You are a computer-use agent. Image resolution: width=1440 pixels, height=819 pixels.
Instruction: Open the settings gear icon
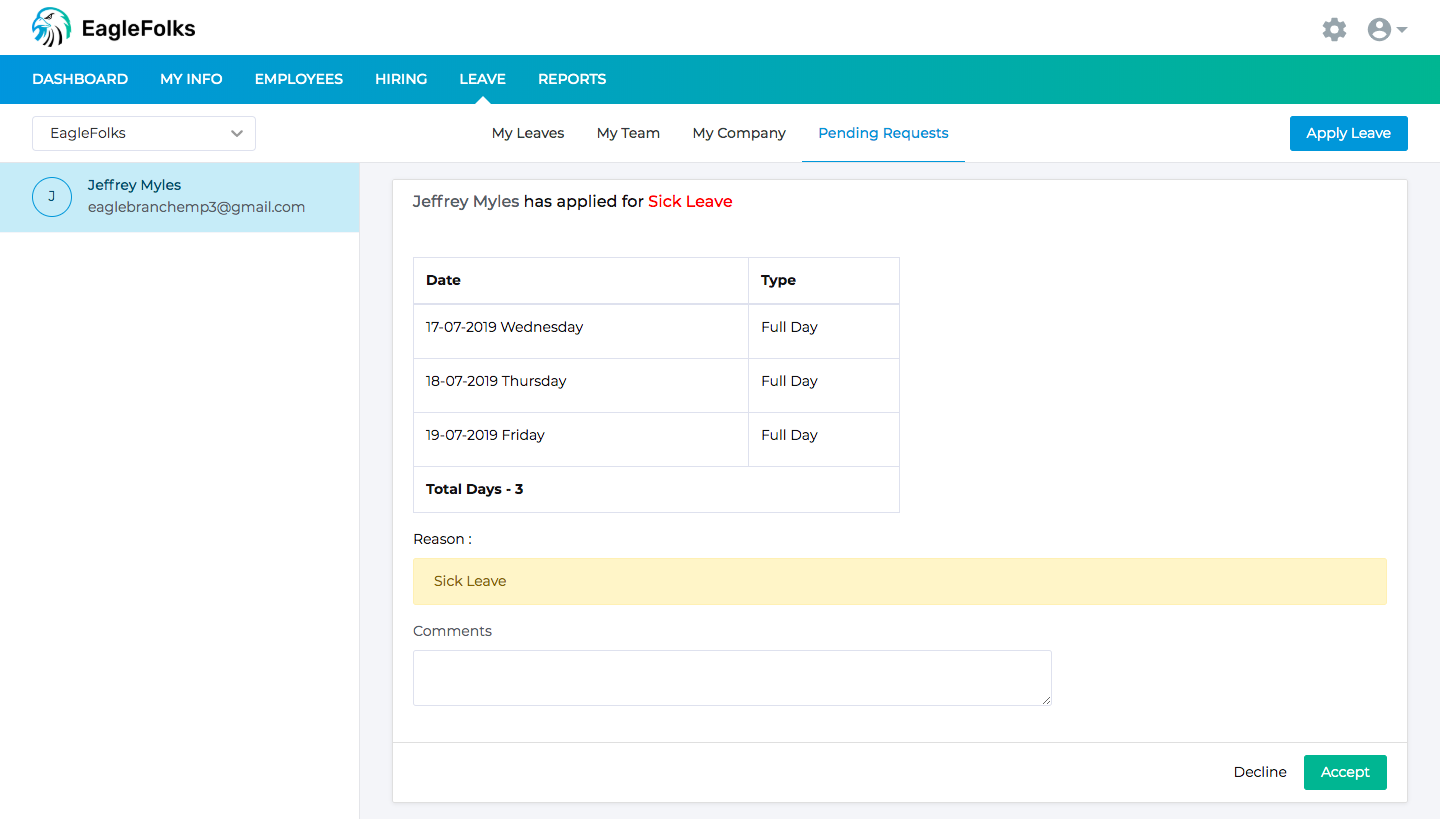pyautogui.click(x=1334, y=29)
